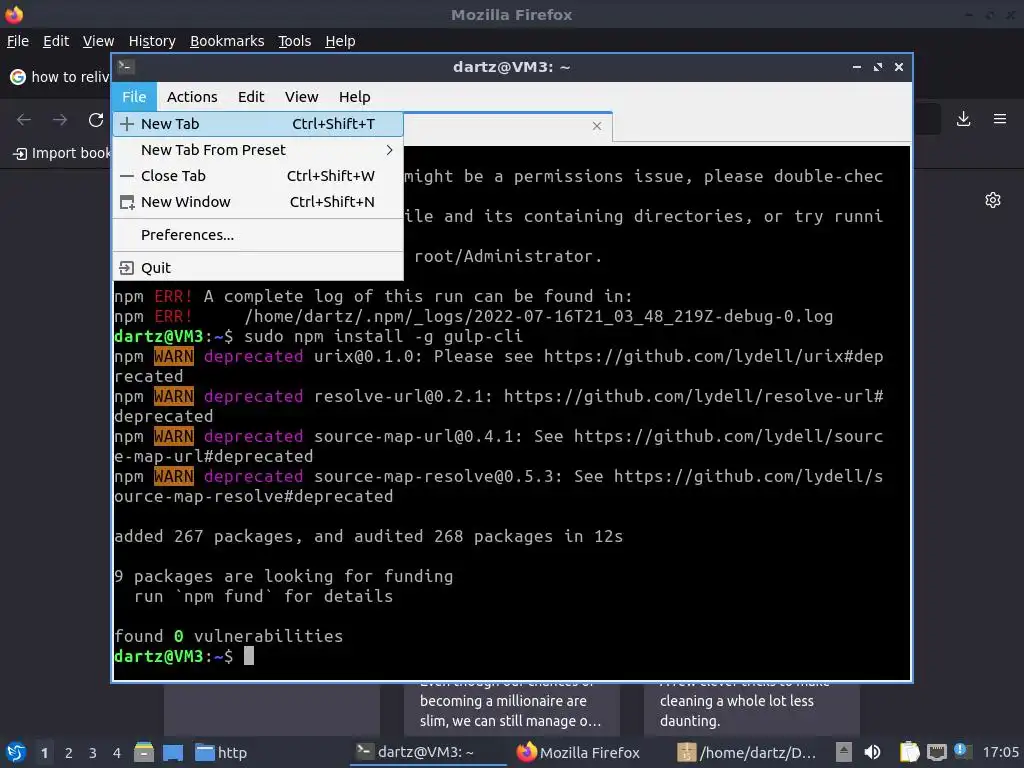Switch to Mozilla Firefox taskbar entry
Viewport: 1024px width, 768px height.
[579, 752]
